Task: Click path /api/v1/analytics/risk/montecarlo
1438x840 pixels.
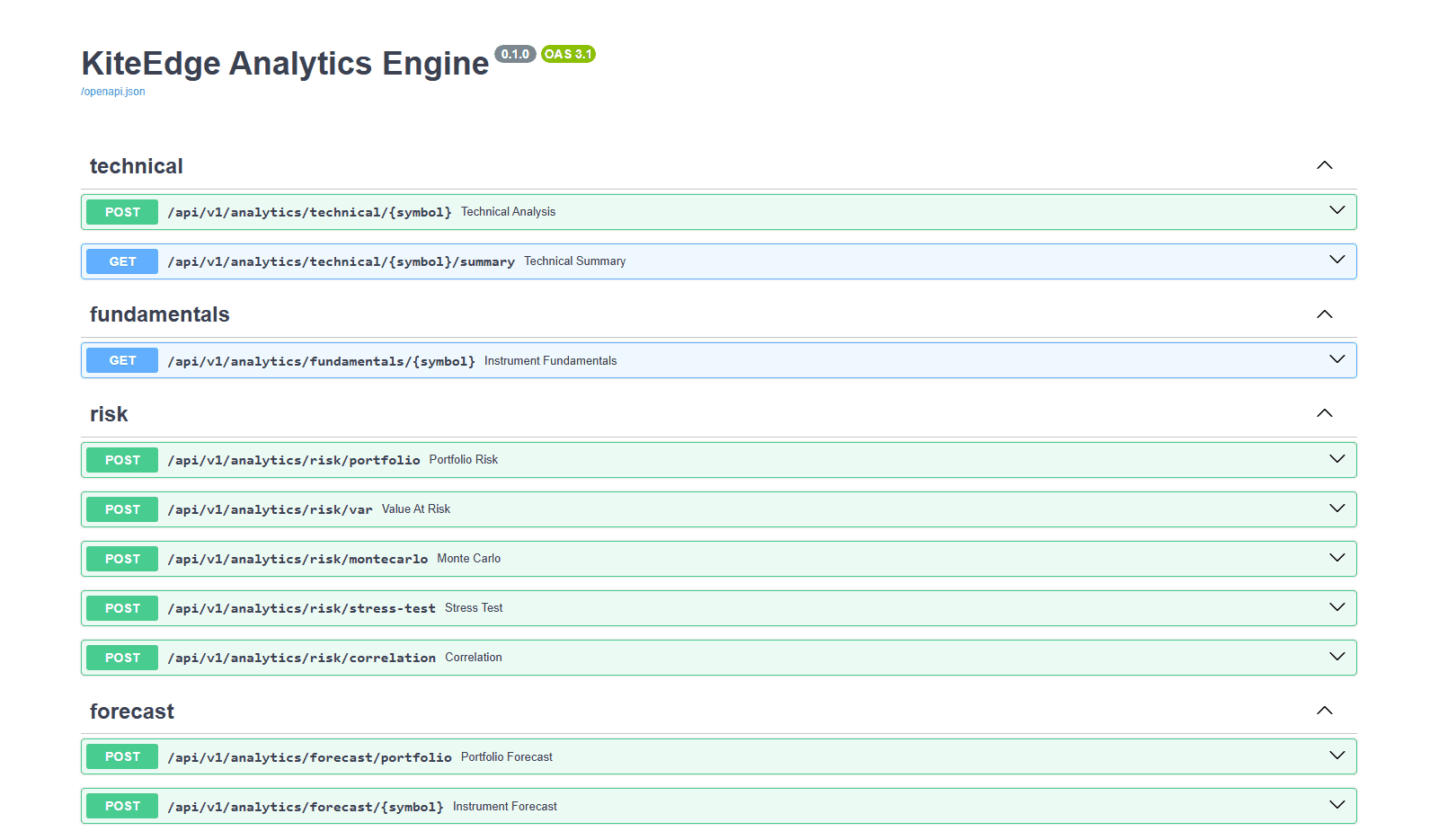Action: coord(297,559)
